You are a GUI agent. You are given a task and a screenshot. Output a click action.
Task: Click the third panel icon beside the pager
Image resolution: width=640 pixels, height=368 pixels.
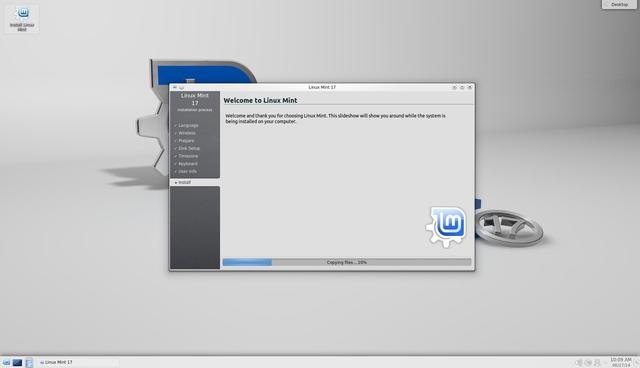point(29,362)
